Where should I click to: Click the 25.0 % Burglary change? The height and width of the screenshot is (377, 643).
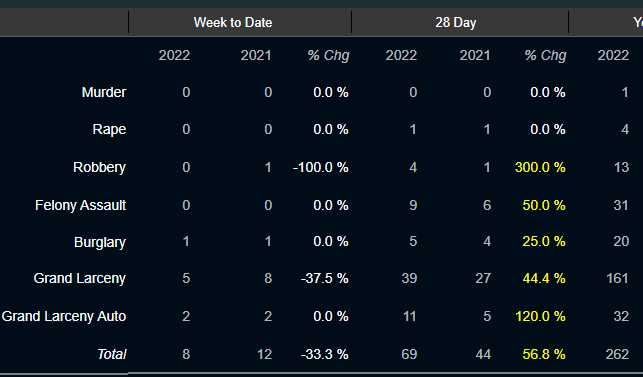click(x=544, y=241)
